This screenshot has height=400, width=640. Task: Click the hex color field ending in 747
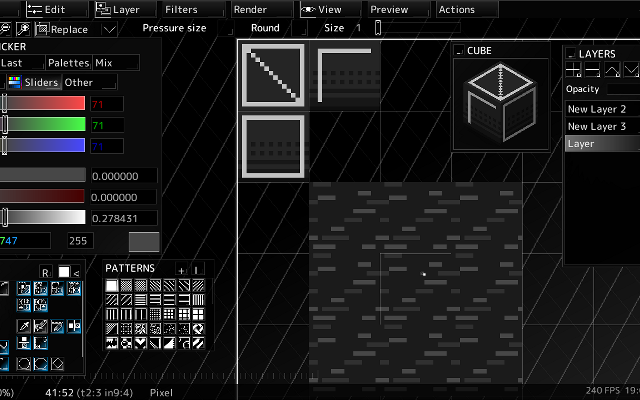[25, 241]
